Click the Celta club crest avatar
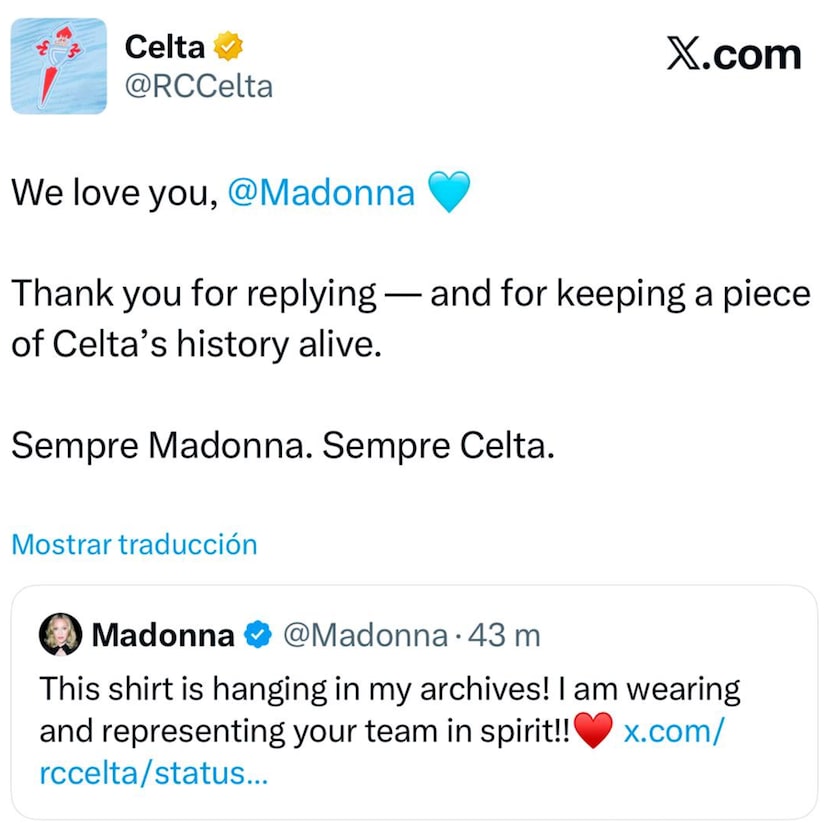The image size is (825, 835). tap(58, 65)
